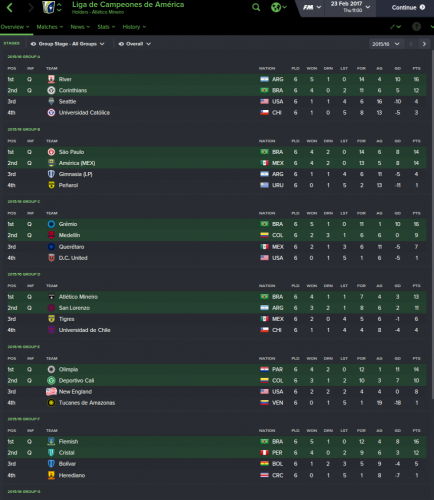
Task: Open the date dropdown showing 23 Feb 2017
Action: pyautogui.click(x=350, y=7)
